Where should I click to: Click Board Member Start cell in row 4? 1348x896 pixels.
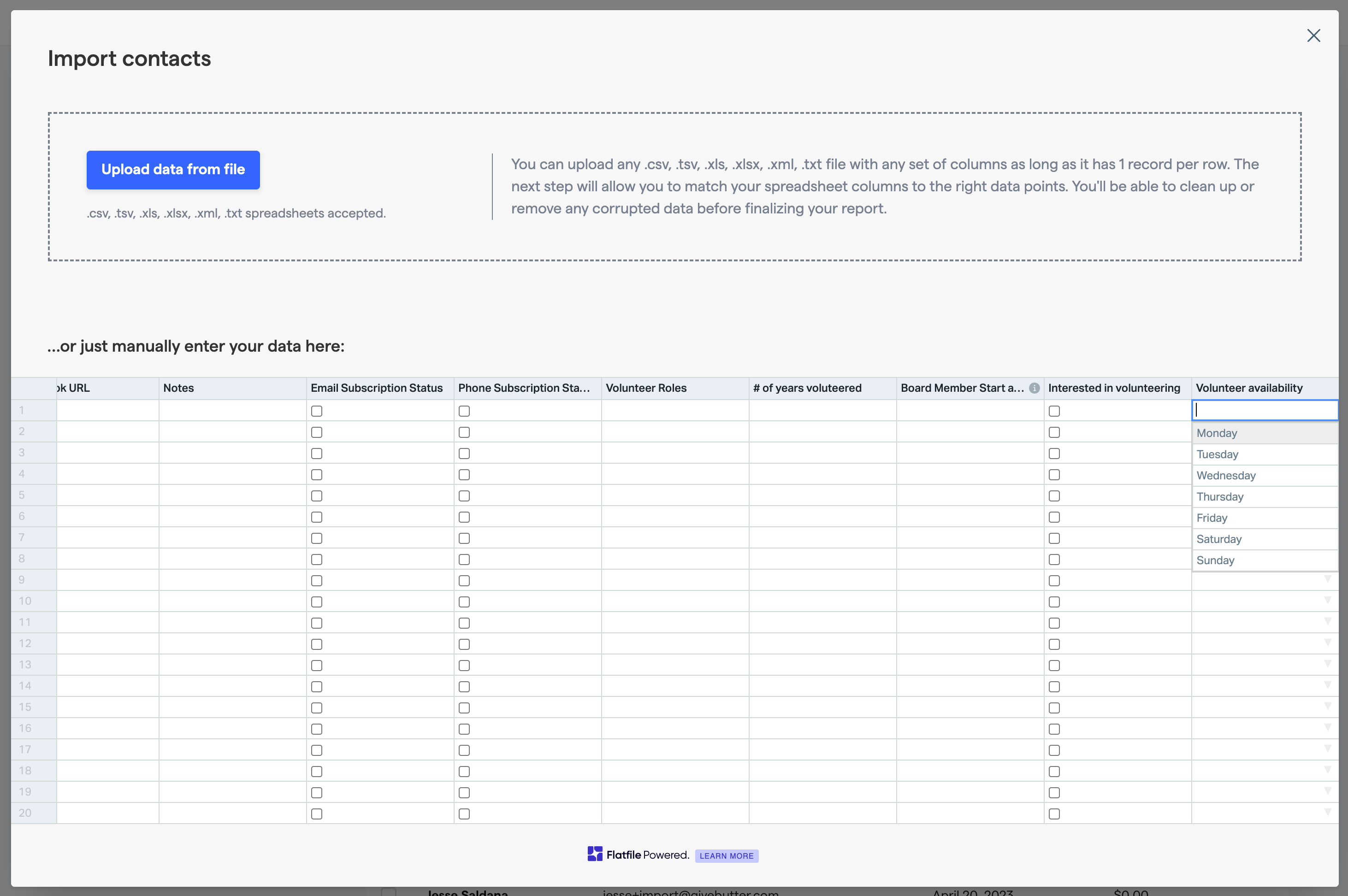pyautogui.click(x=970, y=474)
